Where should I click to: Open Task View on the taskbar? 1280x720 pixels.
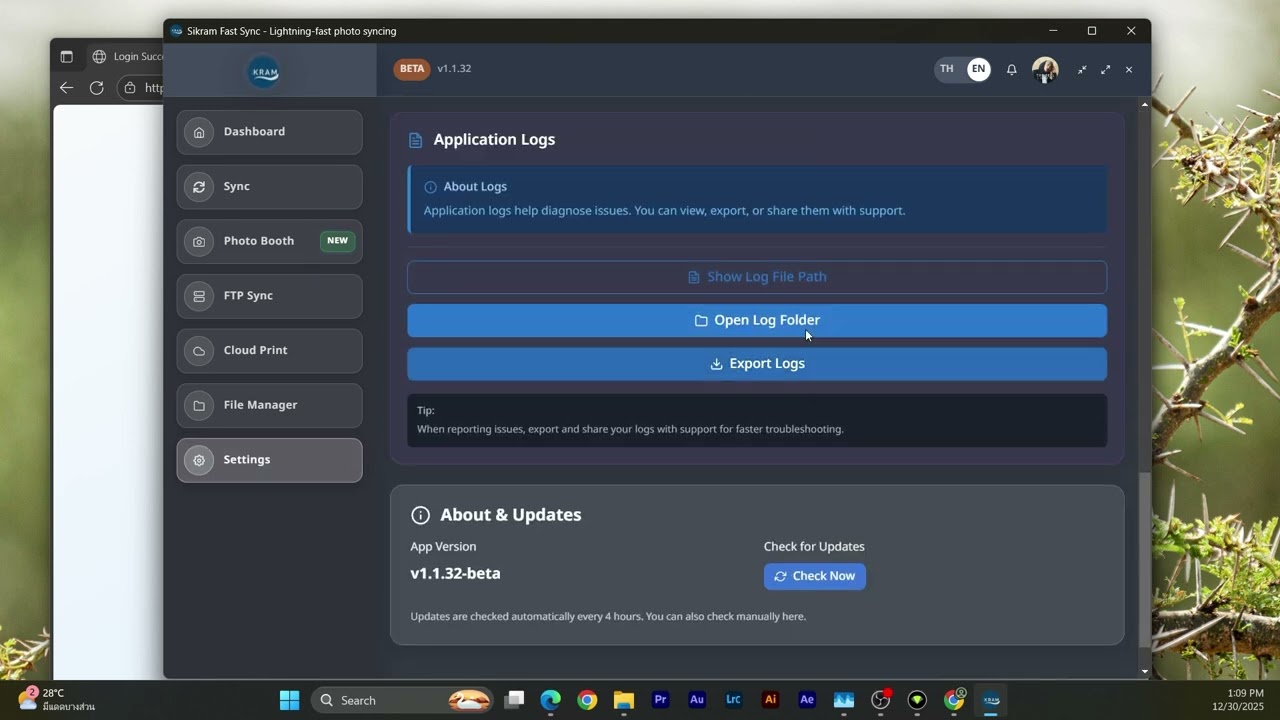point(514,700)
